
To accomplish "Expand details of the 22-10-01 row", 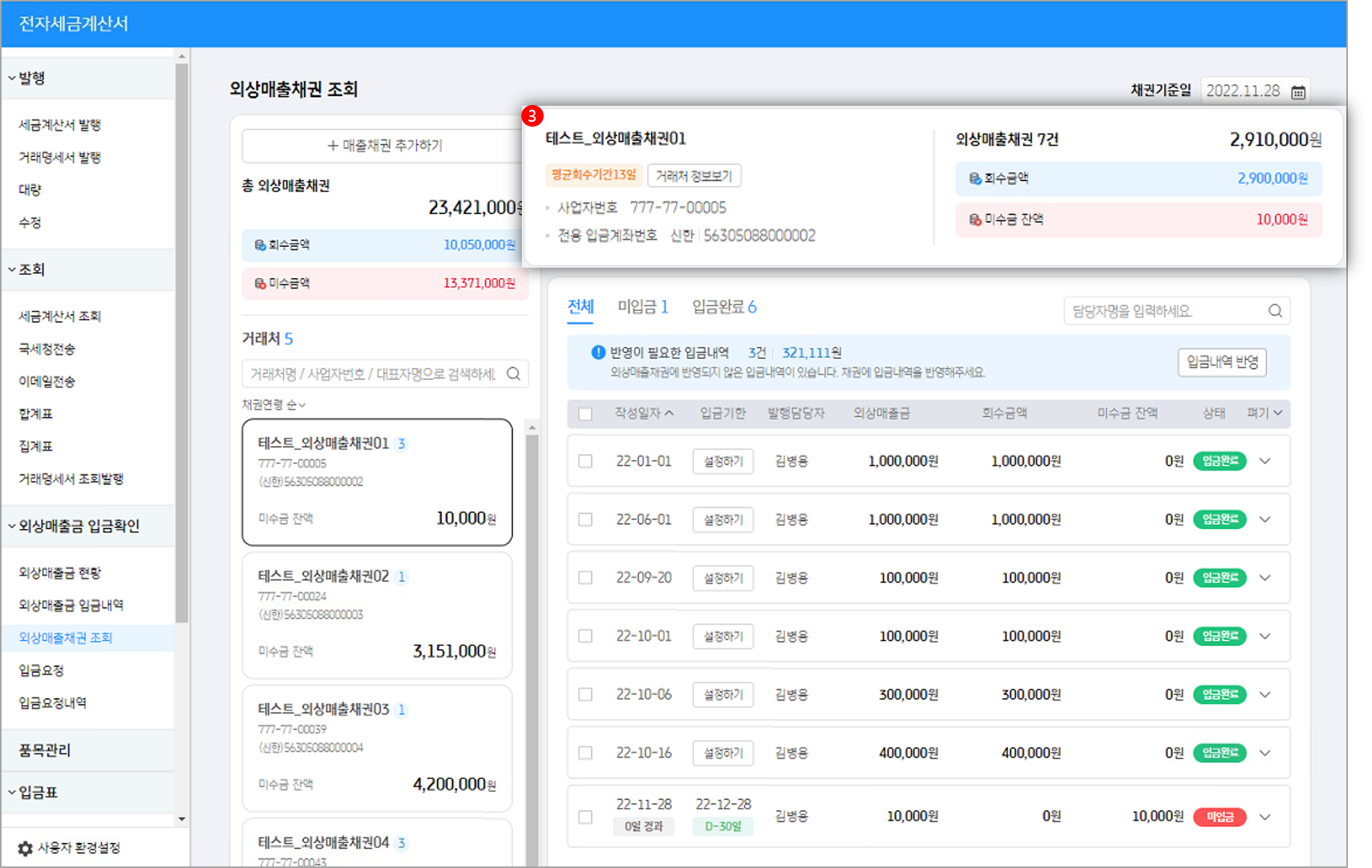I will pos(1265,636).
